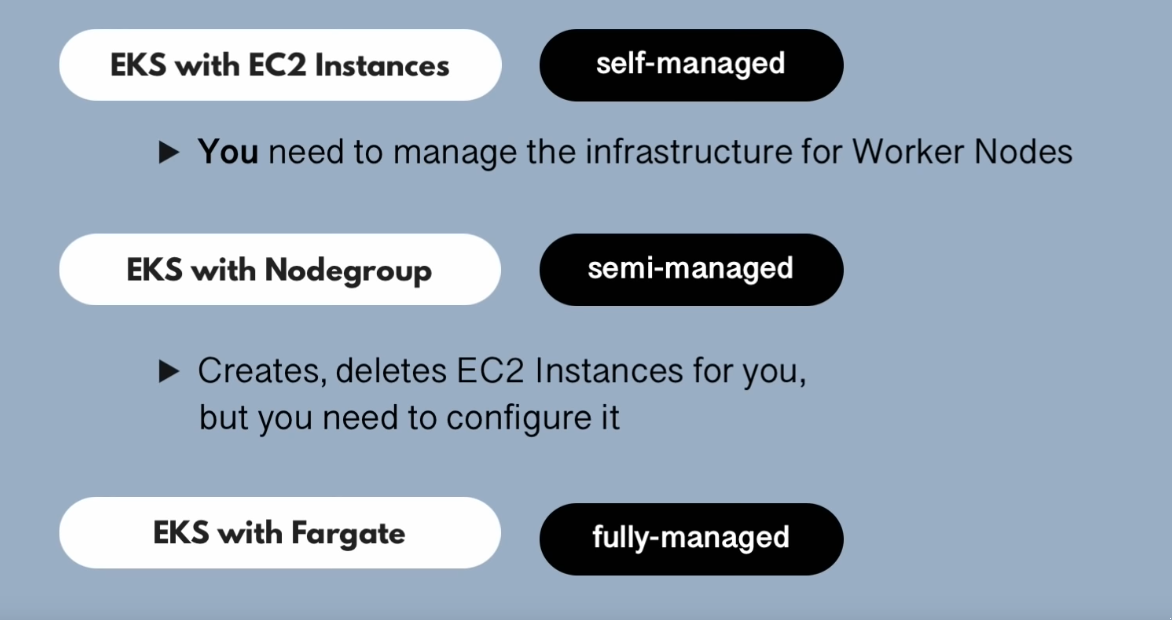Image resolution: width=1172 pixels, height=620 pixels.
Task: Click the bold word 'You'
Action: coord(228,153)
